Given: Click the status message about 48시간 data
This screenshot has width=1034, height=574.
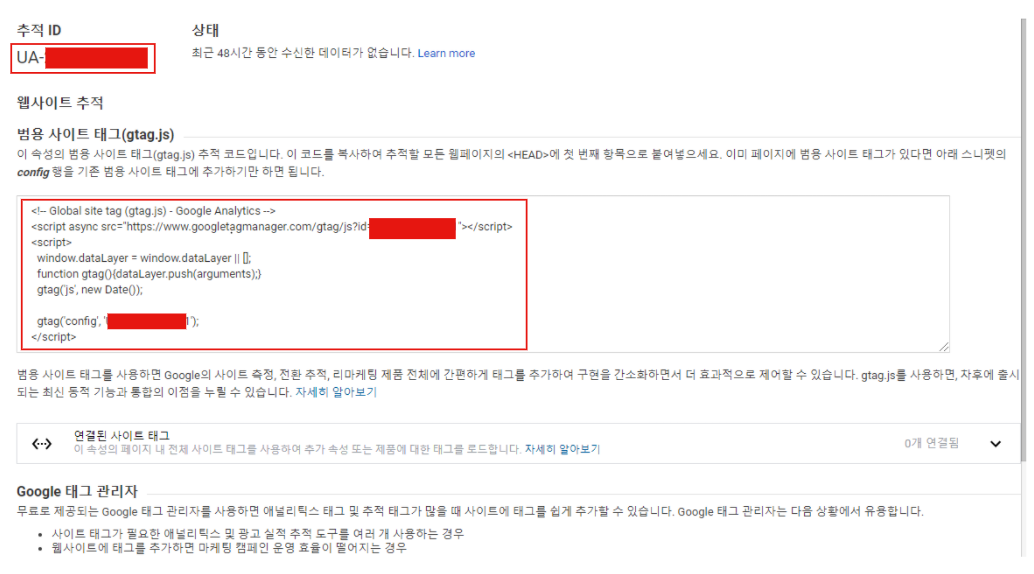Looking at the screenshot, I should coord(303,53).
